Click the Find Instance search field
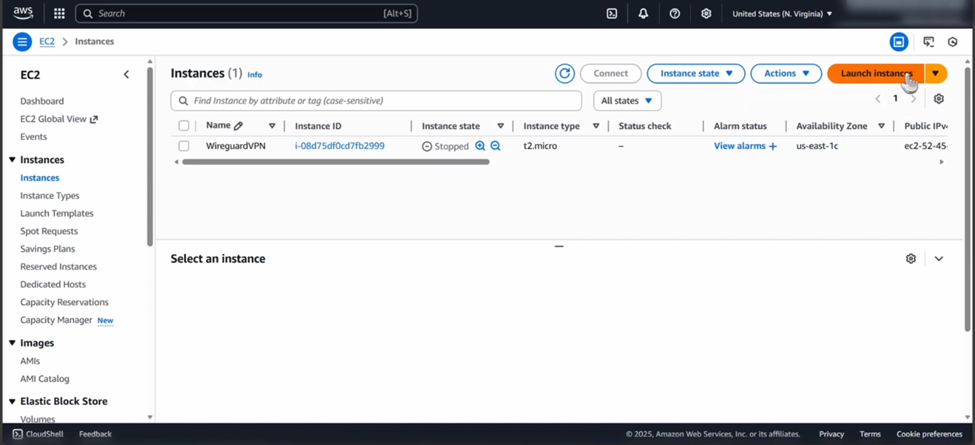The image size is (975, 445). [380, 101]
